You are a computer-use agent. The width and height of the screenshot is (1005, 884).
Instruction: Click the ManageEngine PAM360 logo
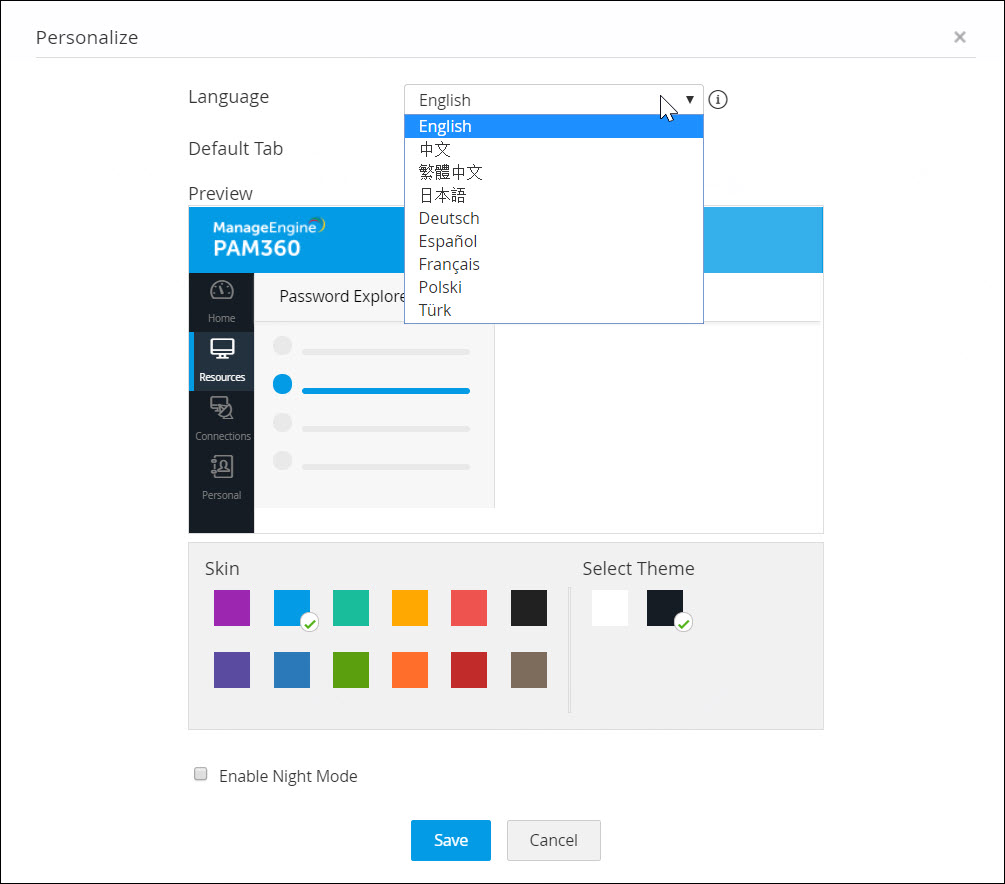click(269, 238)
